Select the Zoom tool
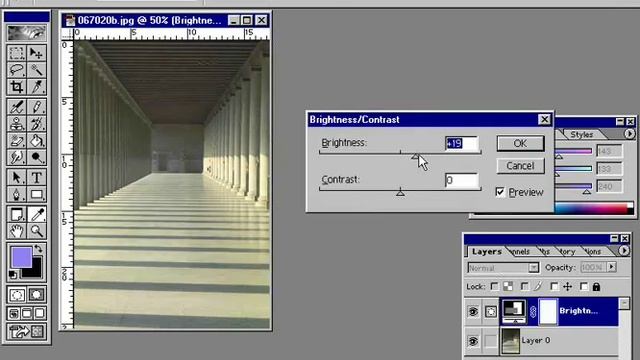 pyautogui.click(x=36, y=231)
